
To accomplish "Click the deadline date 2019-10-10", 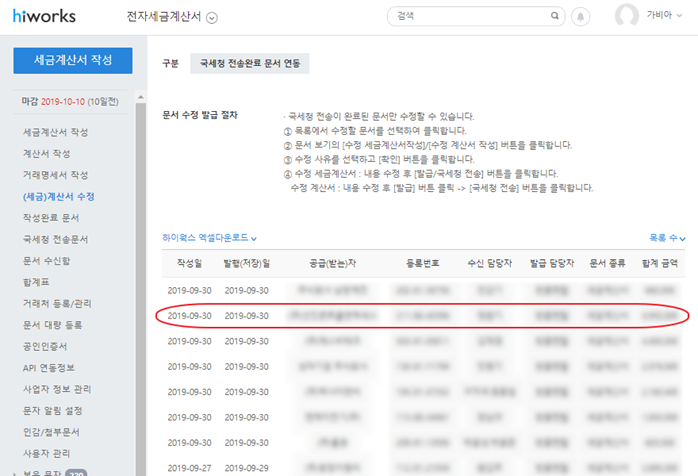I will pos(63,102).
